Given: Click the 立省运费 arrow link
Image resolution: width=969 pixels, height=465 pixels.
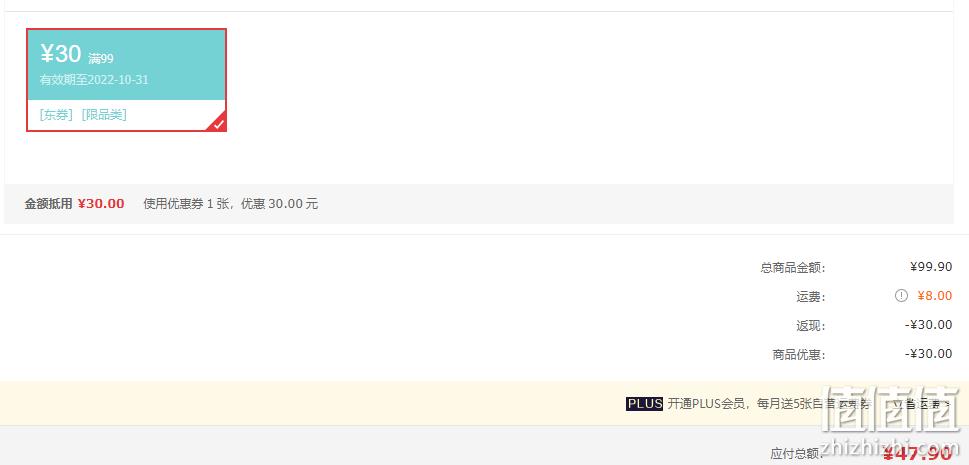Looking at the screenshot, I should (x=920, y=404).
